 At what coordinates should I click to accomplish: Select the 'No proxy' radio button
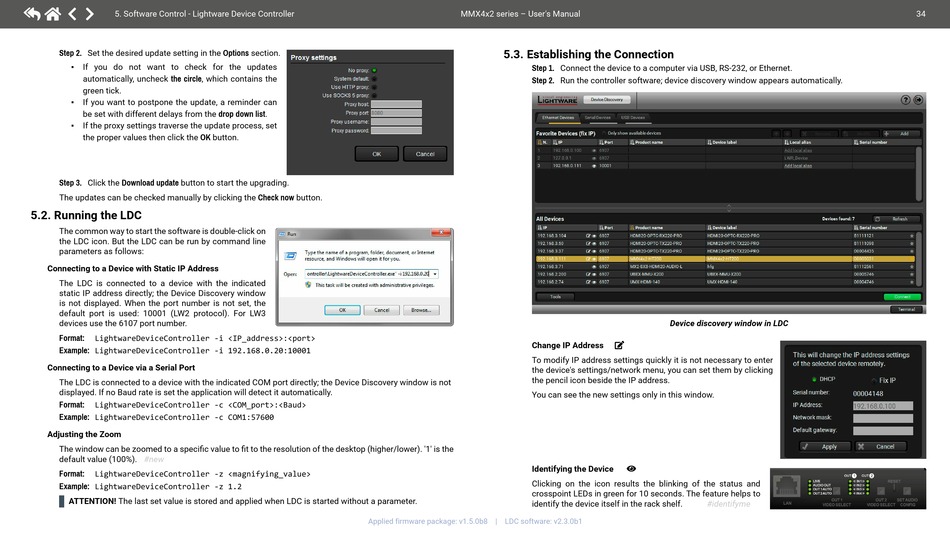tap(374, 70)
